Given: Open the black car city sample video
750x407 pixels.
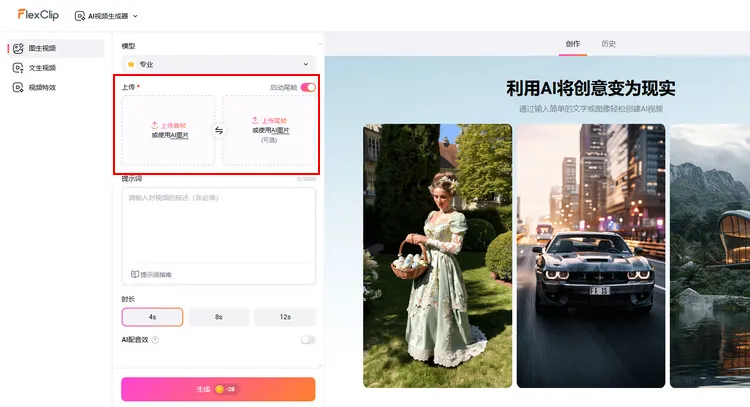Looking at the screenshot, I should 591,256.
